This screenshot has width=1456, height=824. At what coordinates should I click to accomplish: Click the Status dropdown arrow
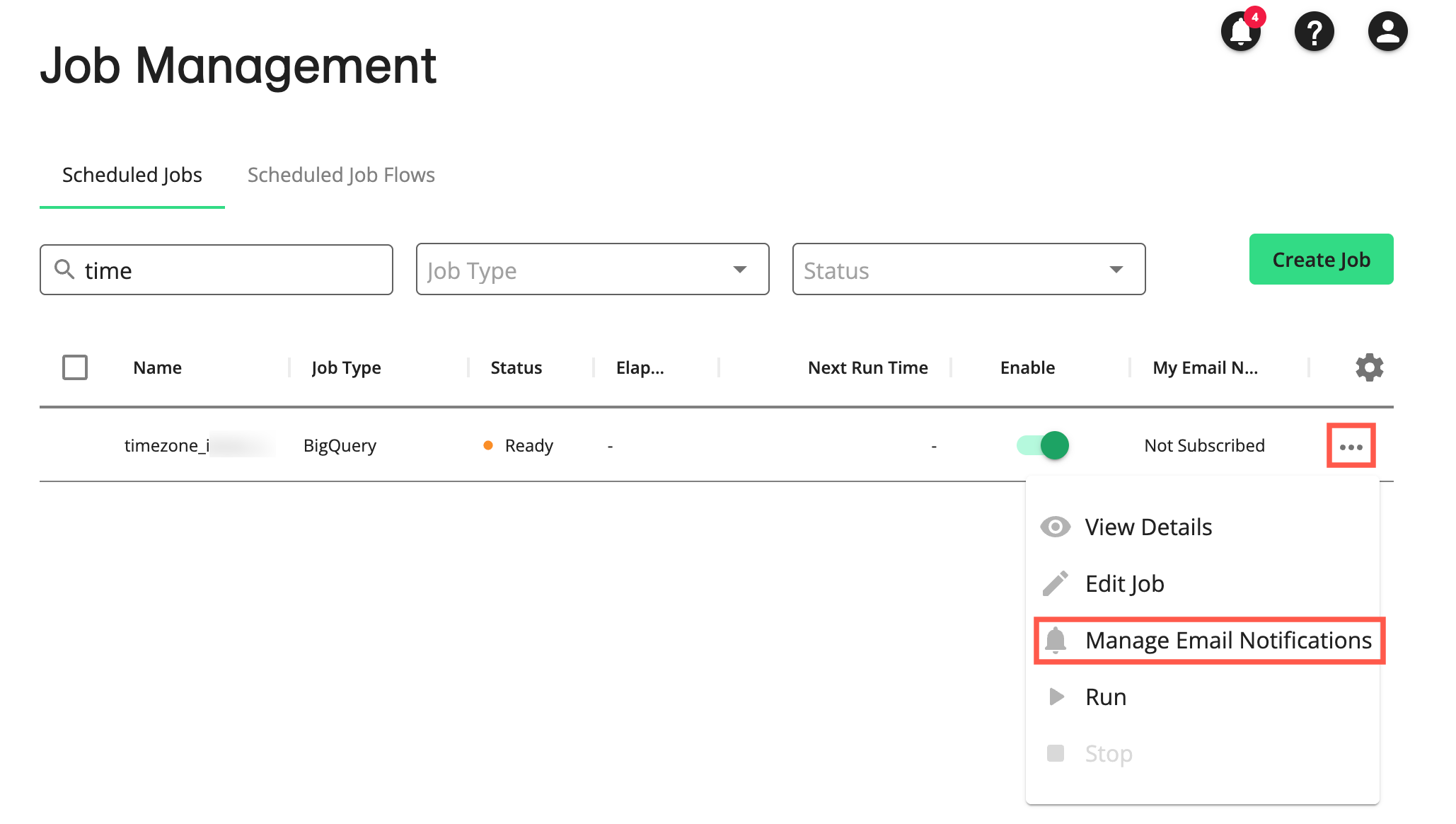[x=1116, y=270]
